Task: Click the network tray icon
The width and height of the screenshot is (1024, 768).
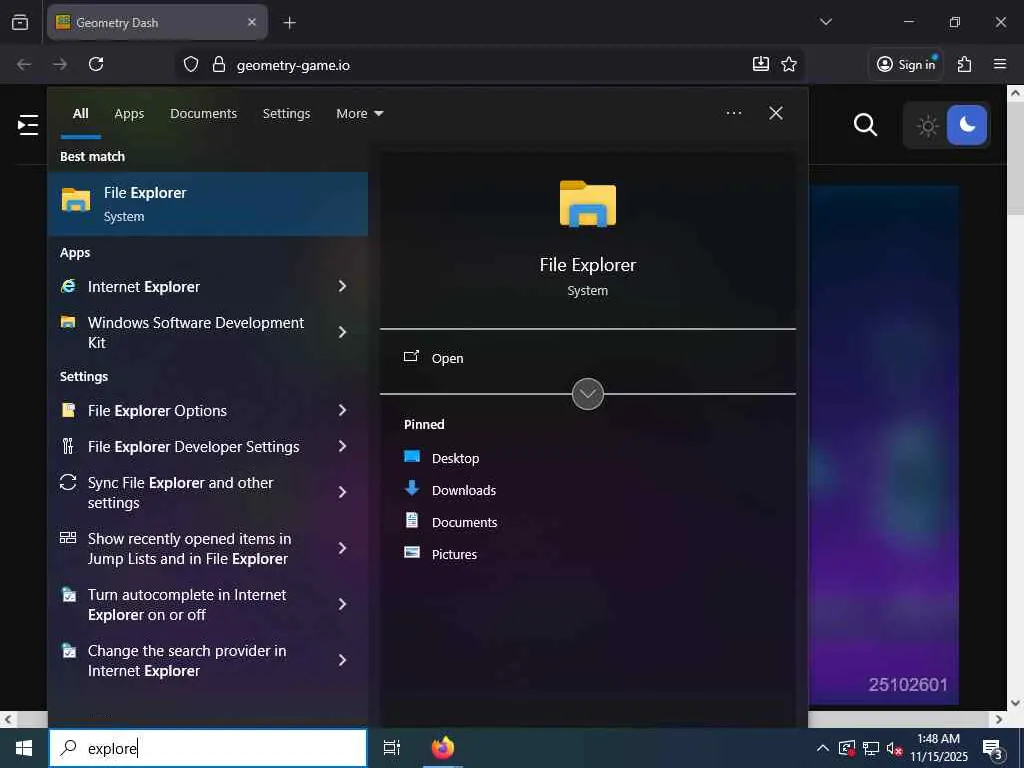Action: click(x=871, y=748)
